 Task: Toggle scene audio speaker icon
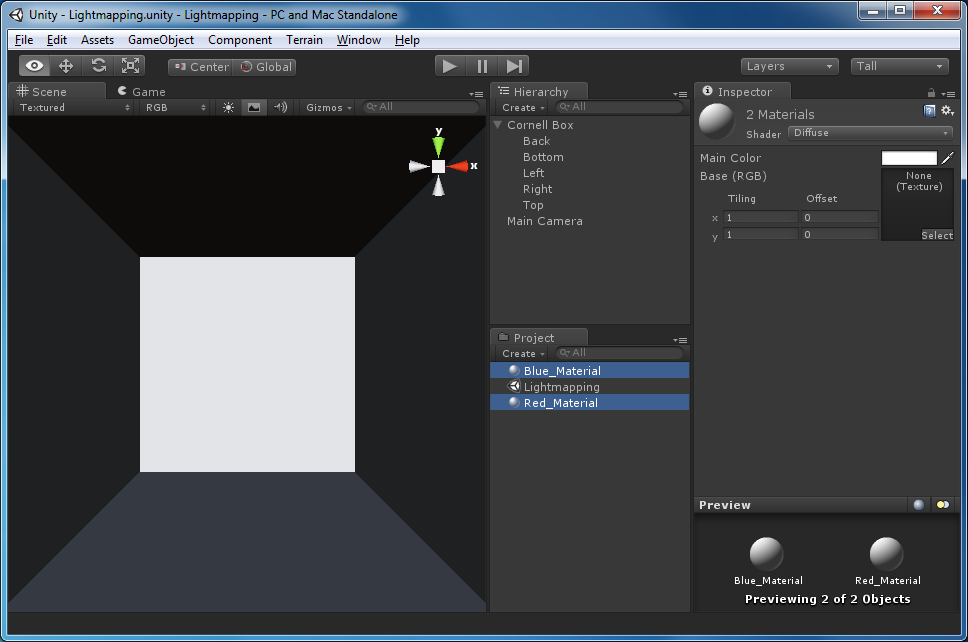[x=281, y=107]
